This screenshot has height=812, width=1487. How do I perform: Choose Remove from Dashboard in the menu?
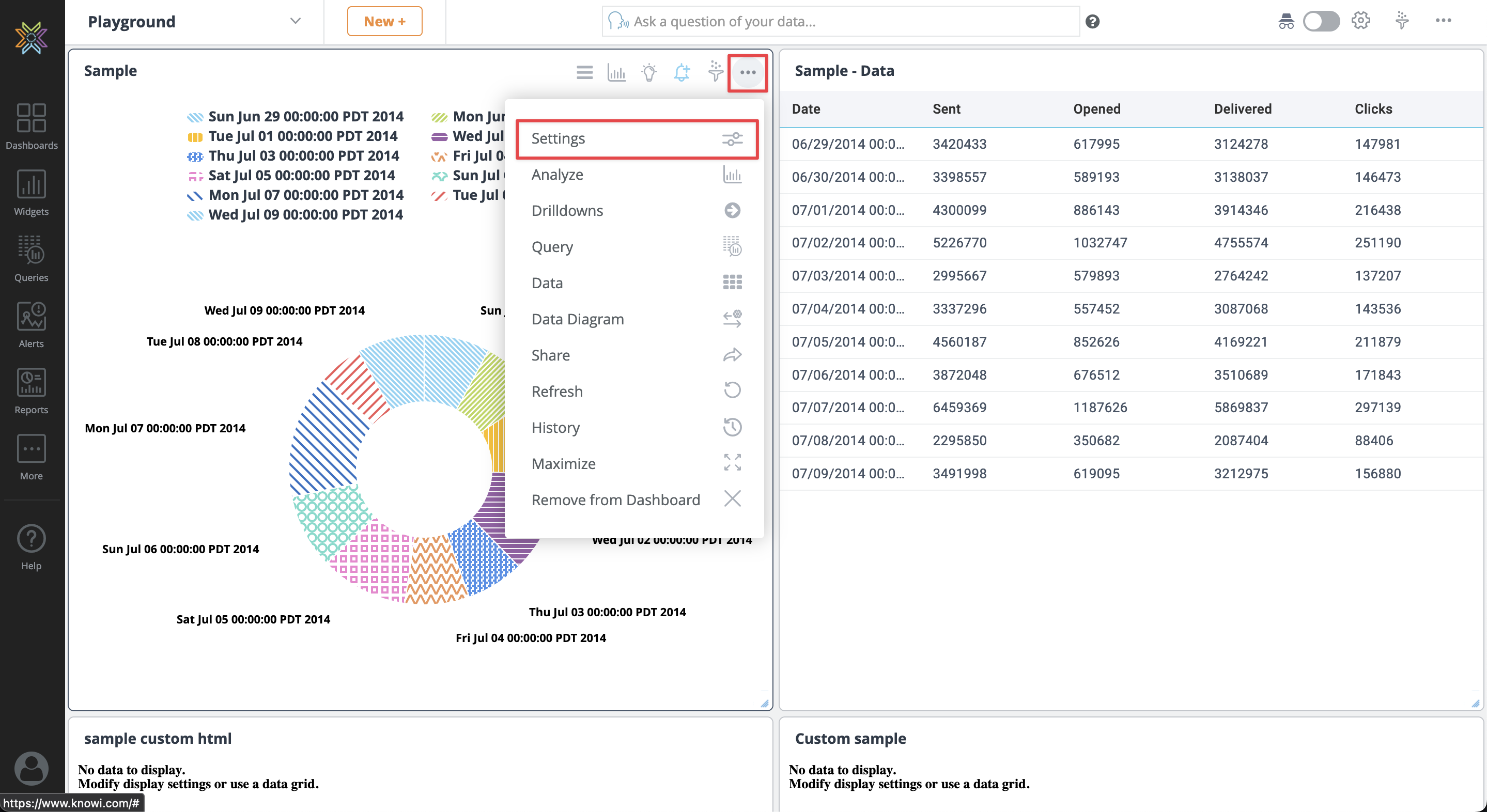click(x=615, y=500)
